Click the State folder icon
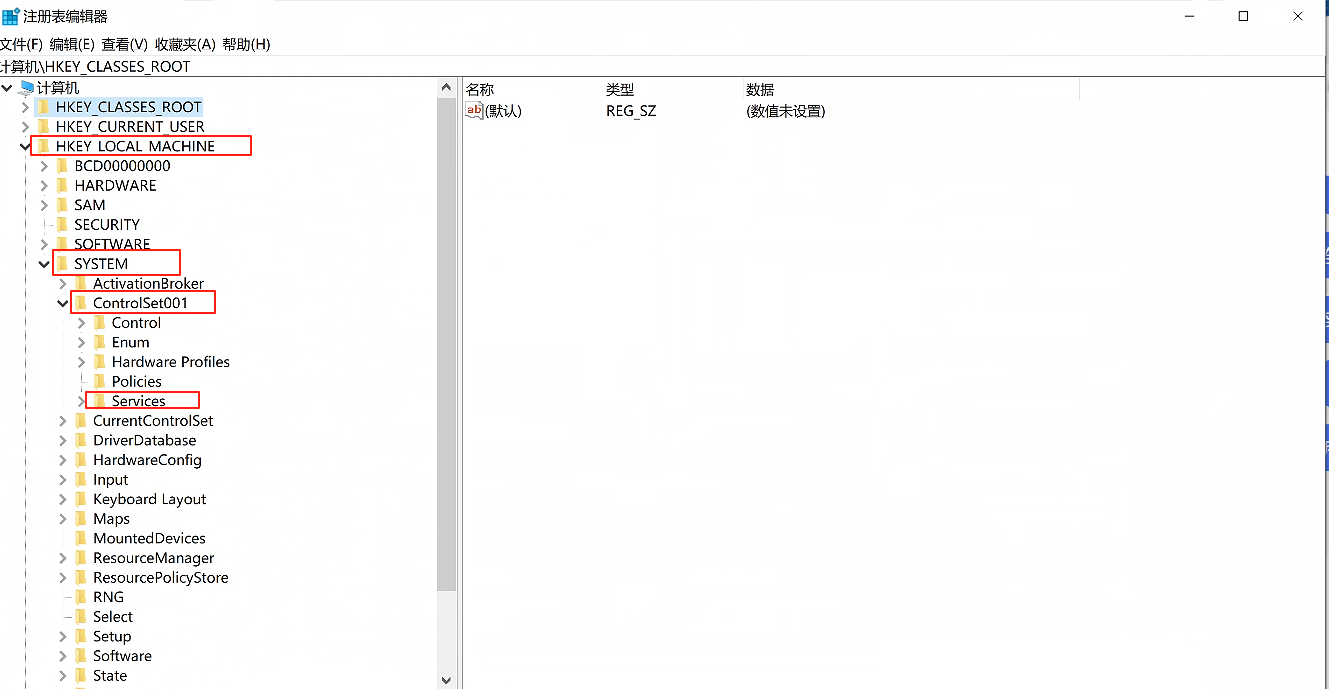The image size is (1329, 689). point(81,676)
